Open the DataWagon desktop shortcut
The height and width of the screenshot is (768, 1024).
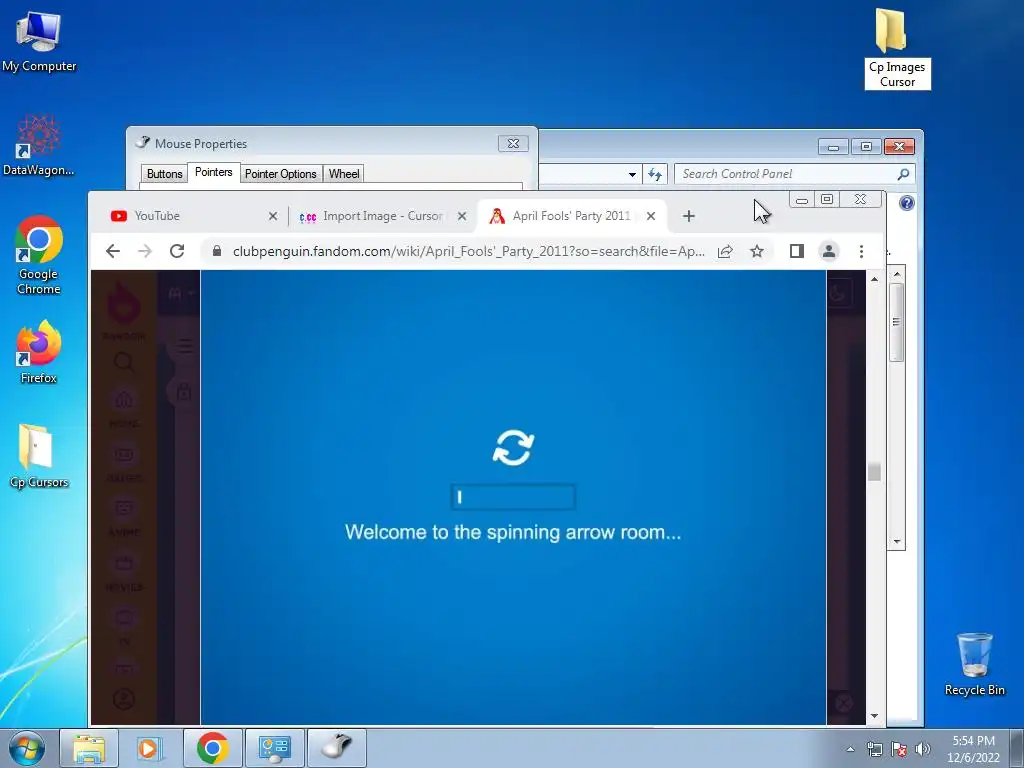pos(38,145)
